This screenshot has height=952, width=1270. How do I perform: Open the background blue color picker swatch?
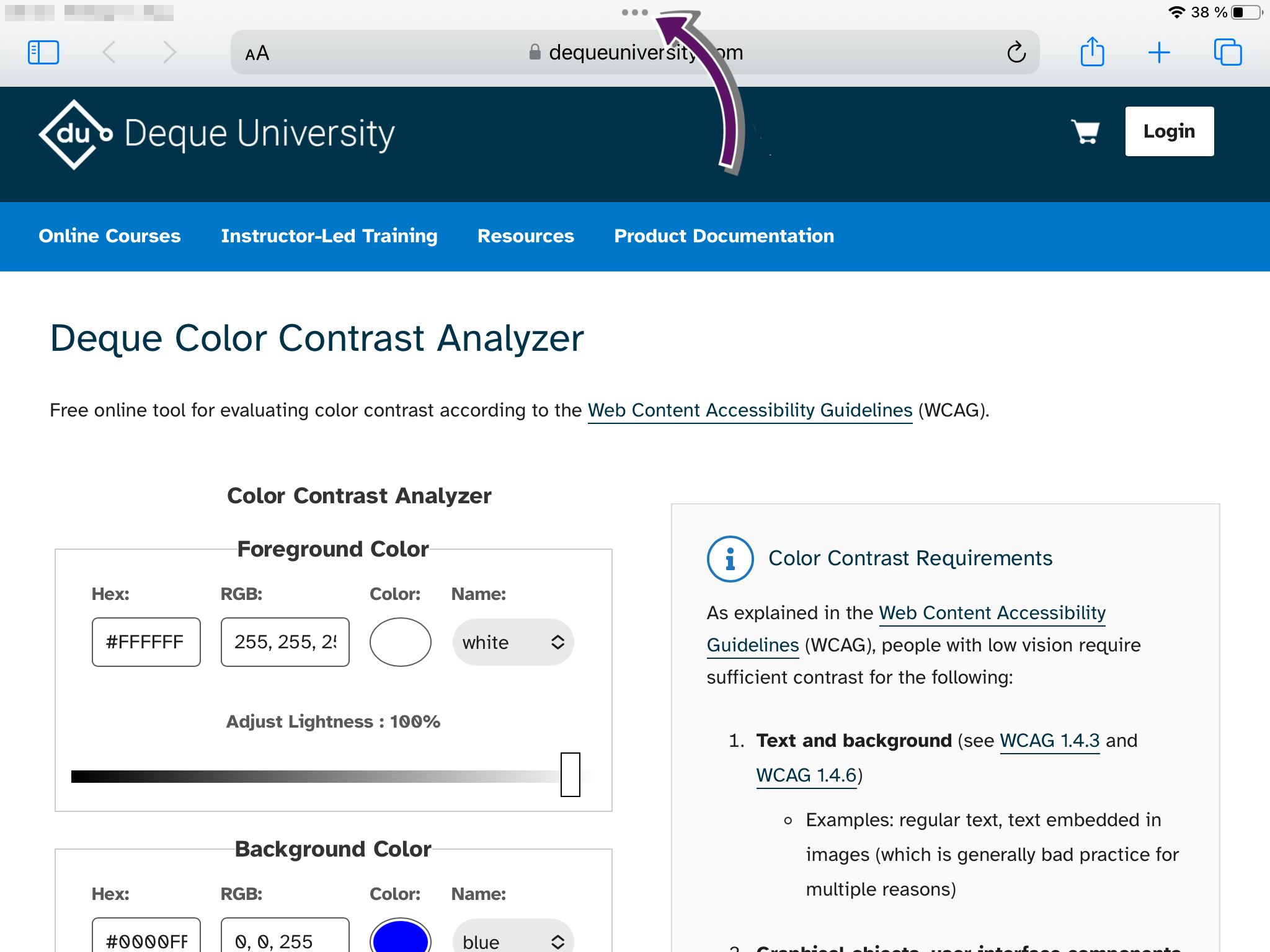[401, 936]
